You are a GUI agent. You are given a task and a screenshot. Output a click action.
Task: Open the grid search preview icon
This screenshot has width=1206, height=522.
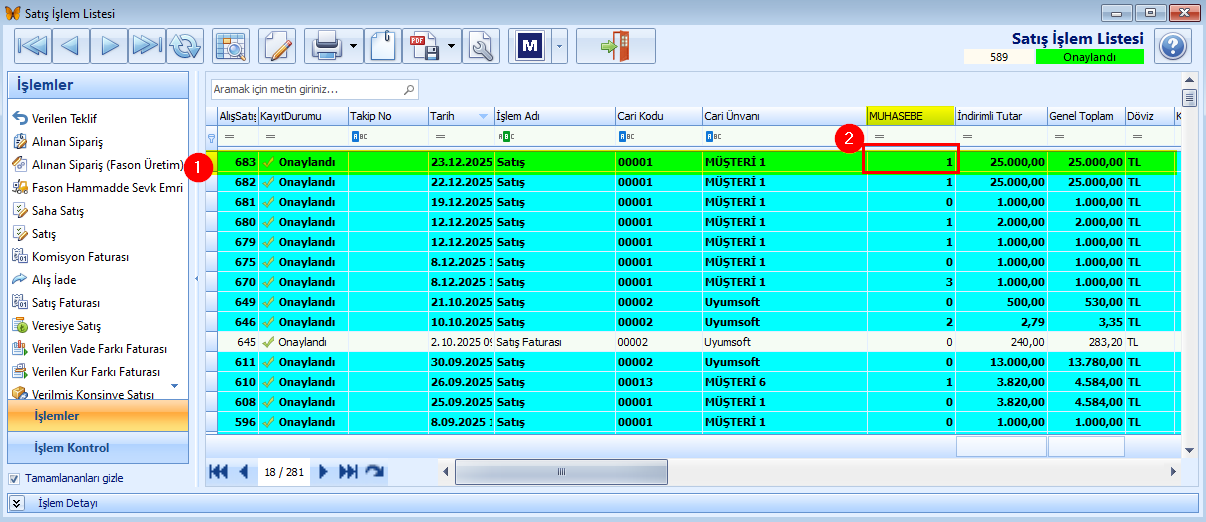231,46
